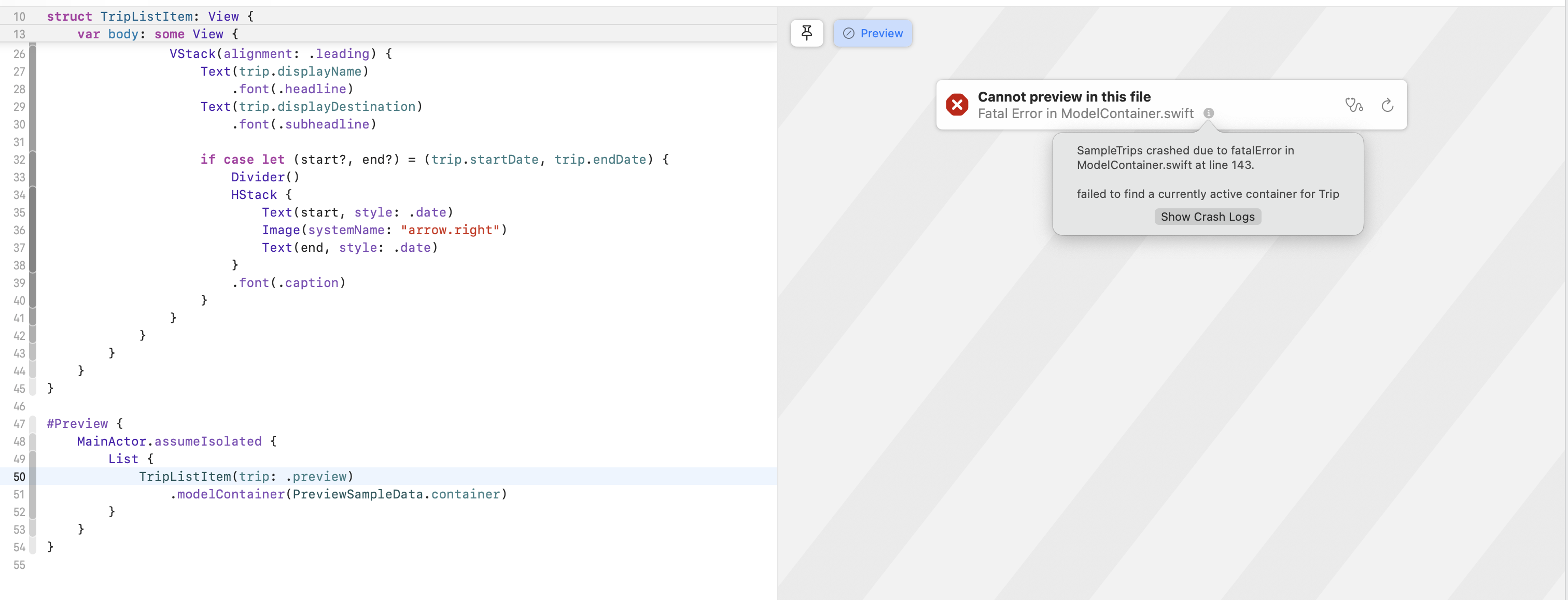Click the pin preview icon

coord(806,33)
